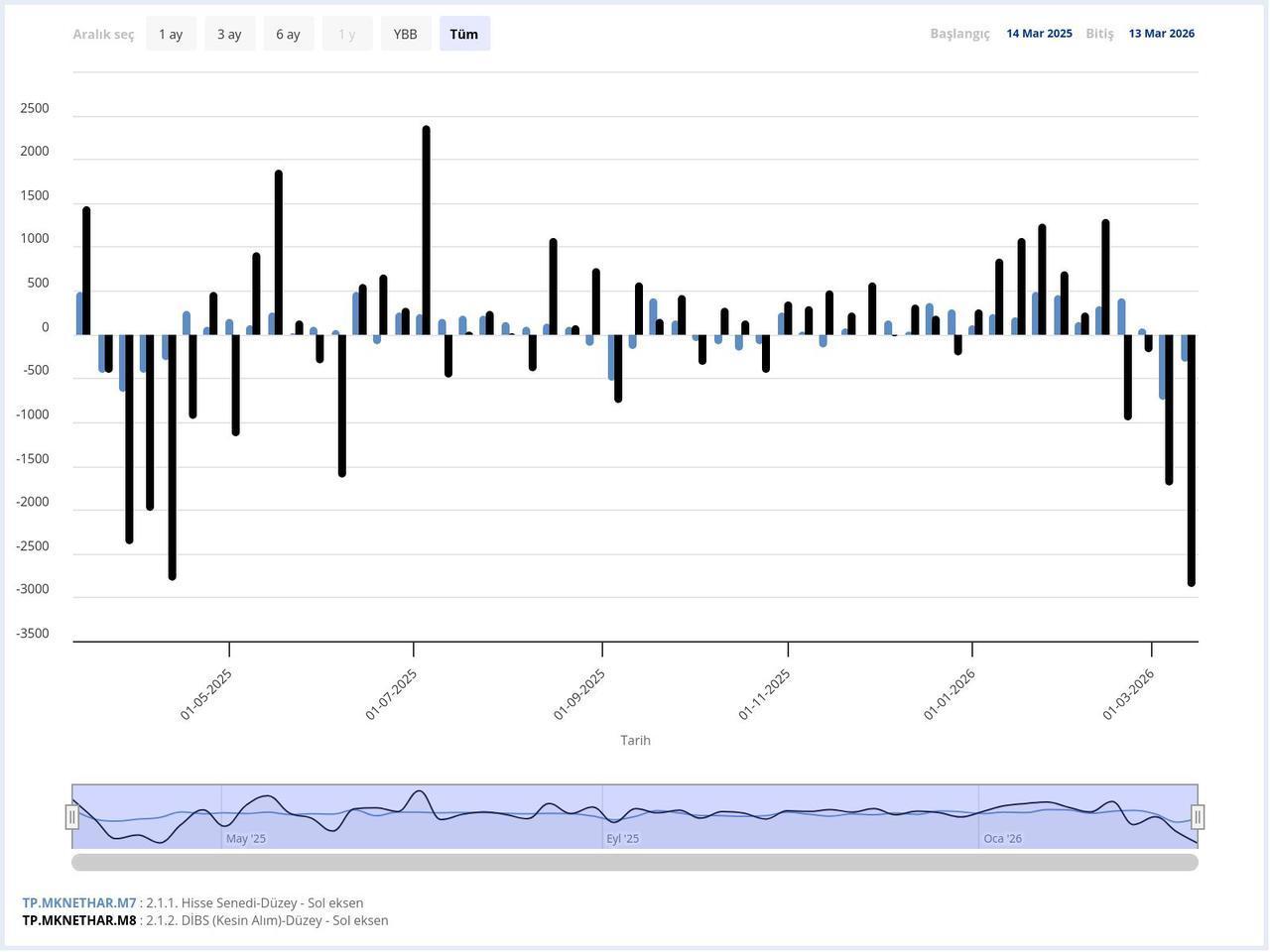
Task: Toggle the Tüm range selection
Action: [x=463, y=33]
